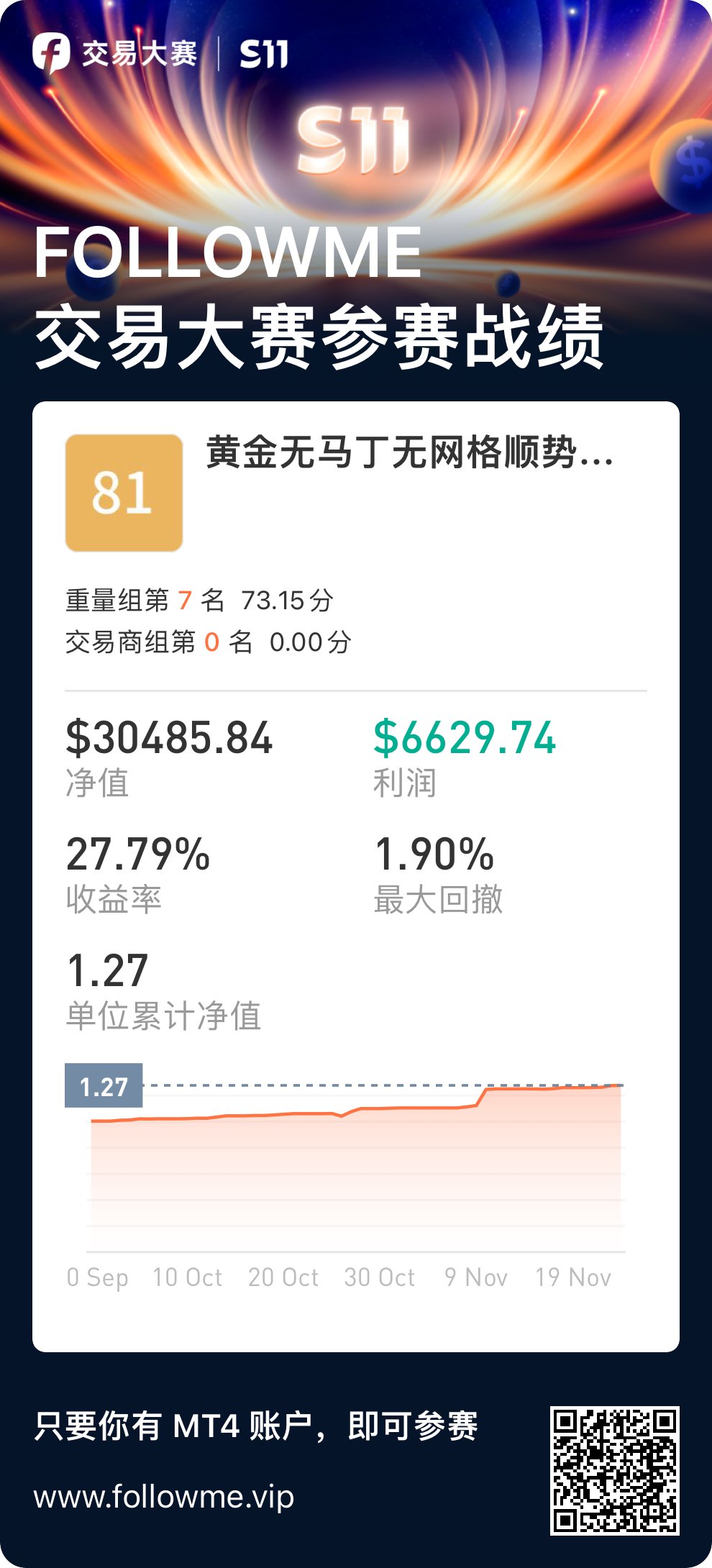Screen dimensions: 712x1568
Task: Click the 9 Nov axis label
Action: [x=476, y=1277]
